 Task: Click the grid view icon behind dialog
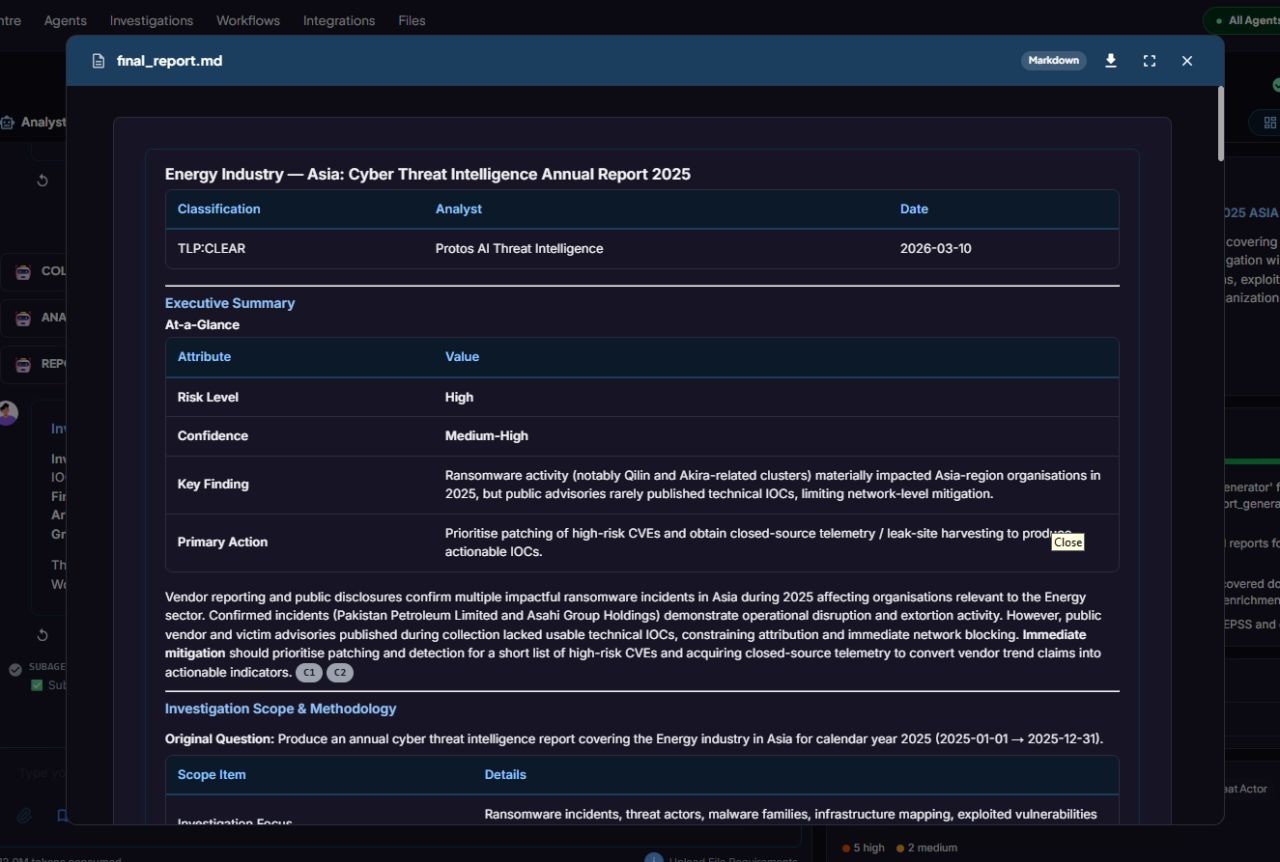click(x=1270, y=122)
